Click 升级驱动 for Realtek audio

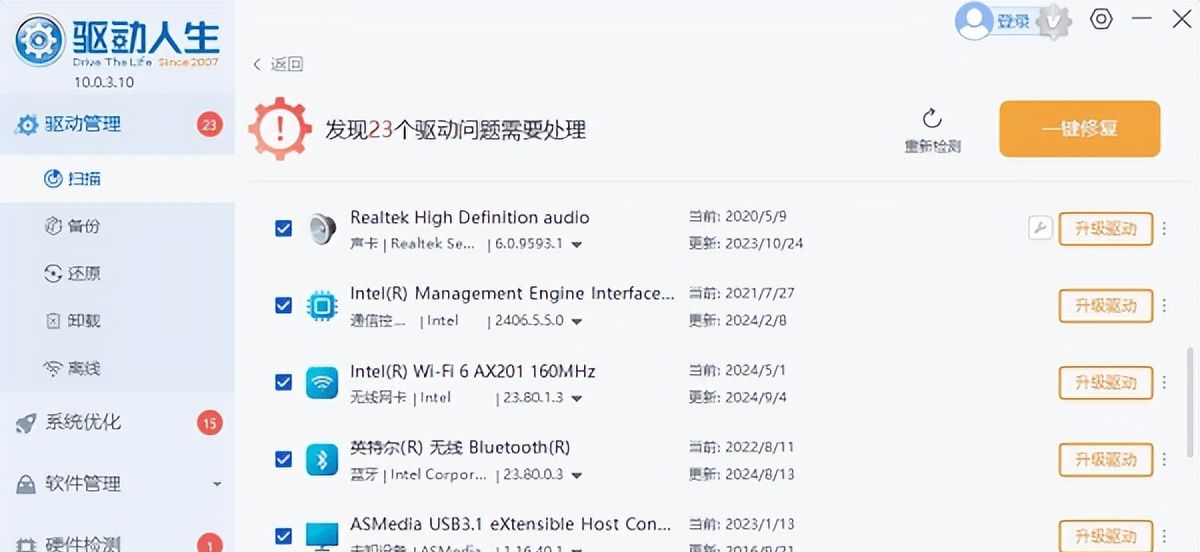point(1105,229)
